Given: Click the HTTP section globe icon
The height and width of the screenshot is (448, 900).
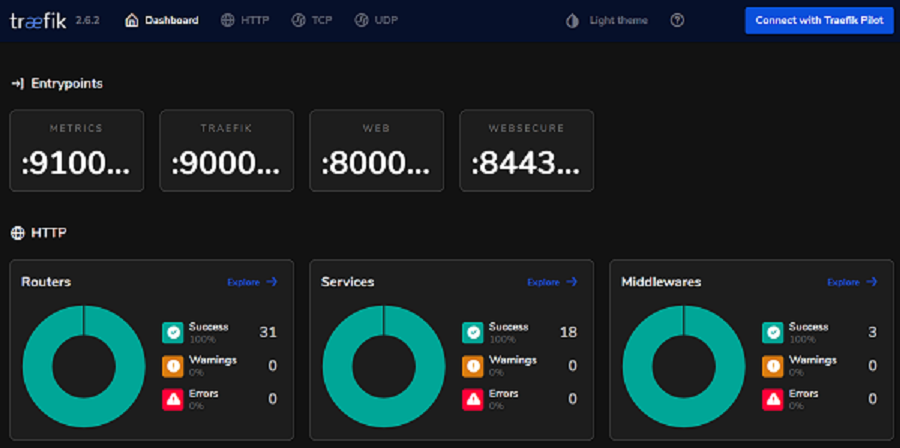Looking at the screenshot, I should point(18,233).
